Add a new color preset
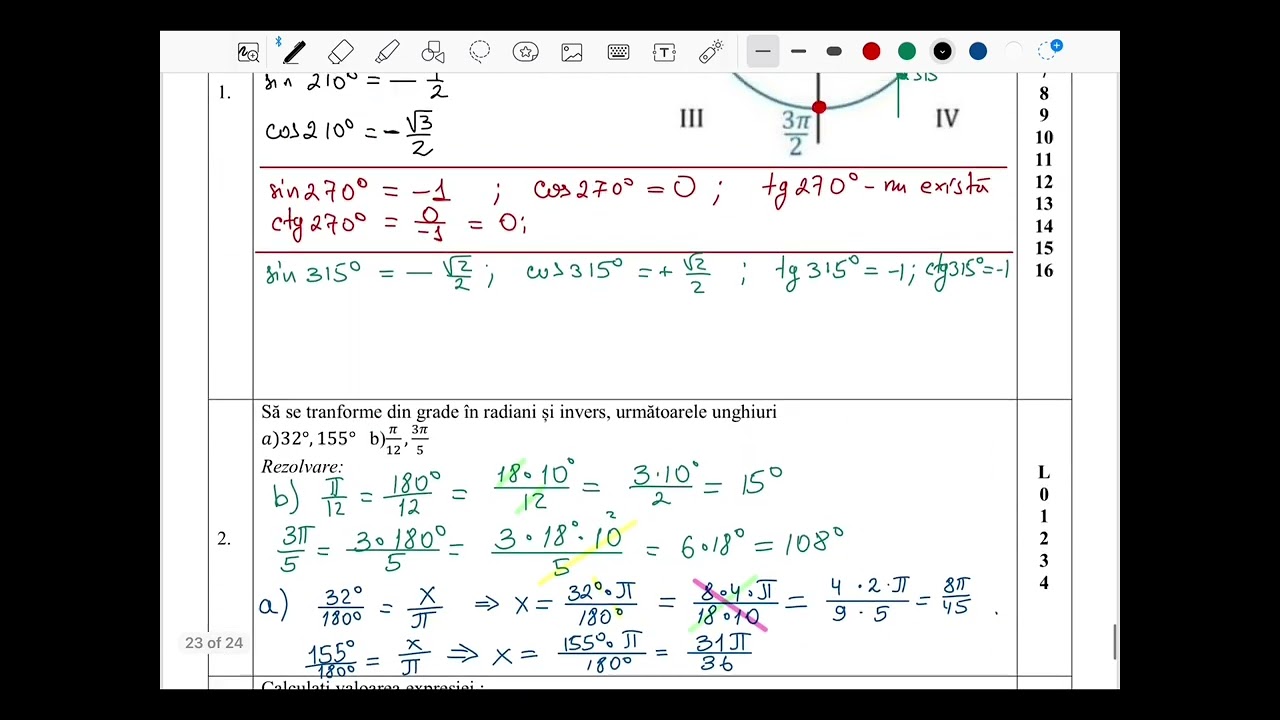The image size is (1280, 720). tap(1050, 50)
